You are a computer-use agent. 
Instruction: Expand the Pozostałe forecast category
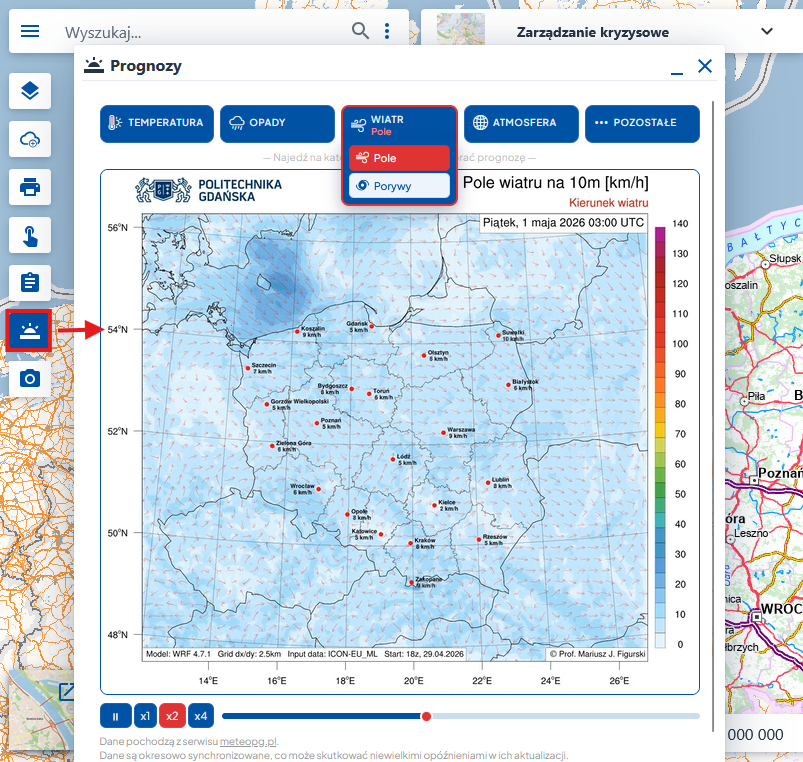[642, 124]
